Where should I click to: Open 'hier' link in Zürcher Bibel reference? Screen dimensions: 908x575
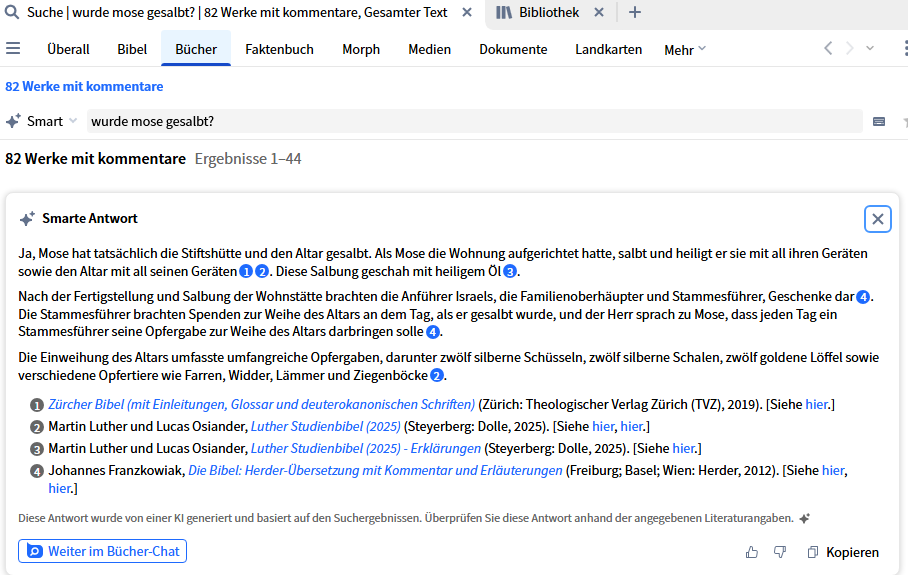pos(817,404)
